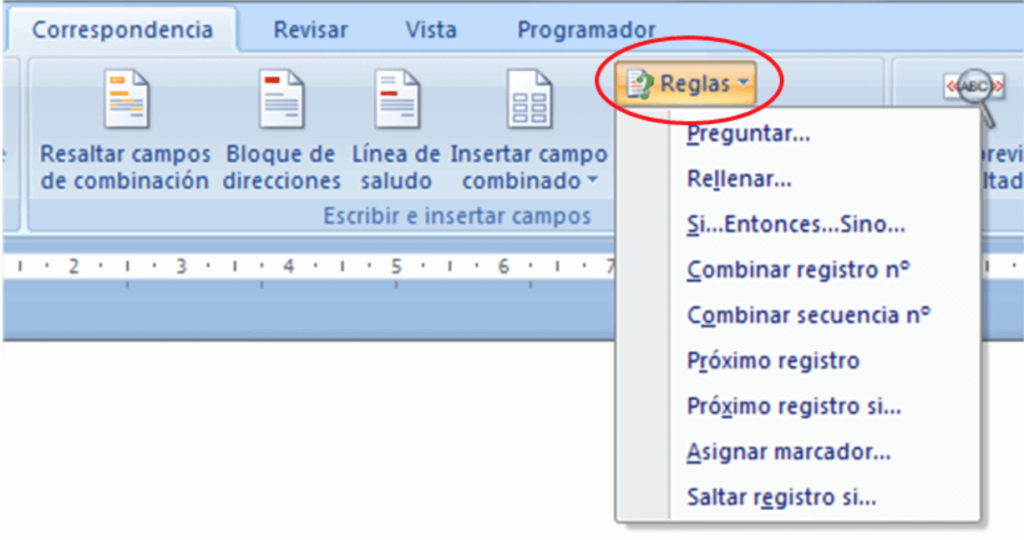Switch to the Correspondencia tab
Image resolution: width=1024 pixels, height=540 pixels.
coord(122,30)
